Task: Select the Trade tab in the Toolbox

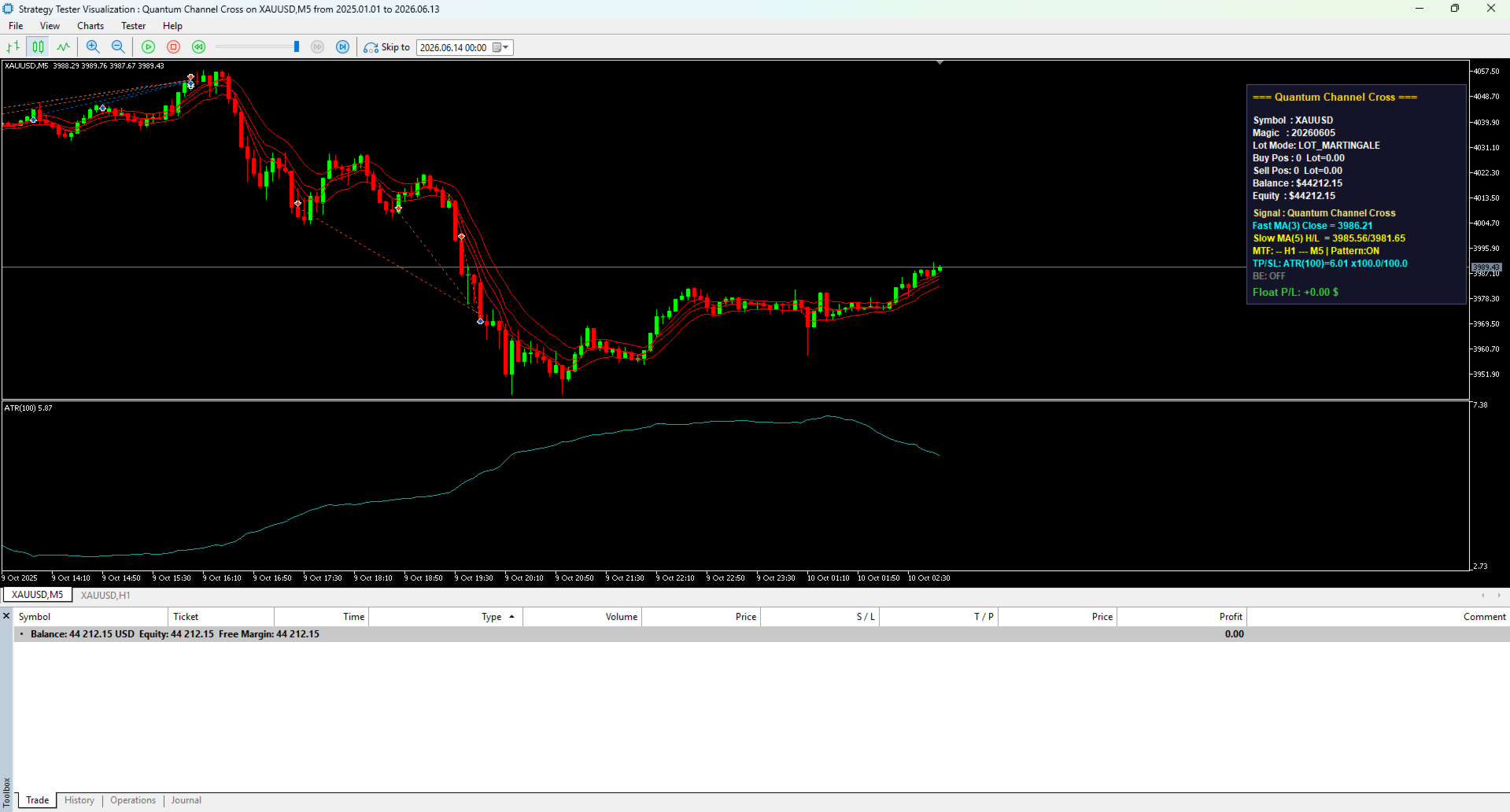Action: point(37,800)
